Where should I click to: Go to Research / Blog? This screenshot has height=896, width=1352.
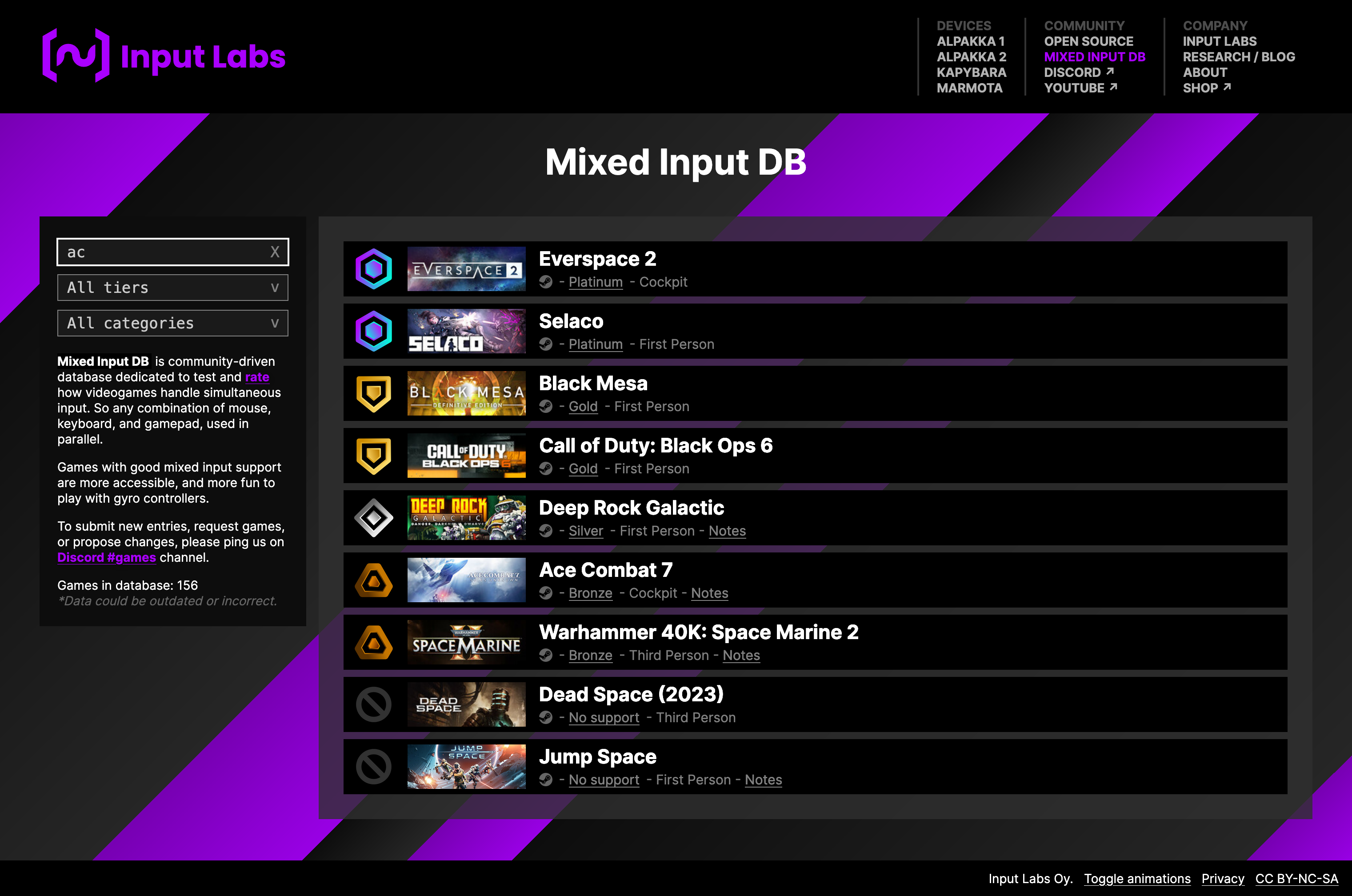point(1239,56)
